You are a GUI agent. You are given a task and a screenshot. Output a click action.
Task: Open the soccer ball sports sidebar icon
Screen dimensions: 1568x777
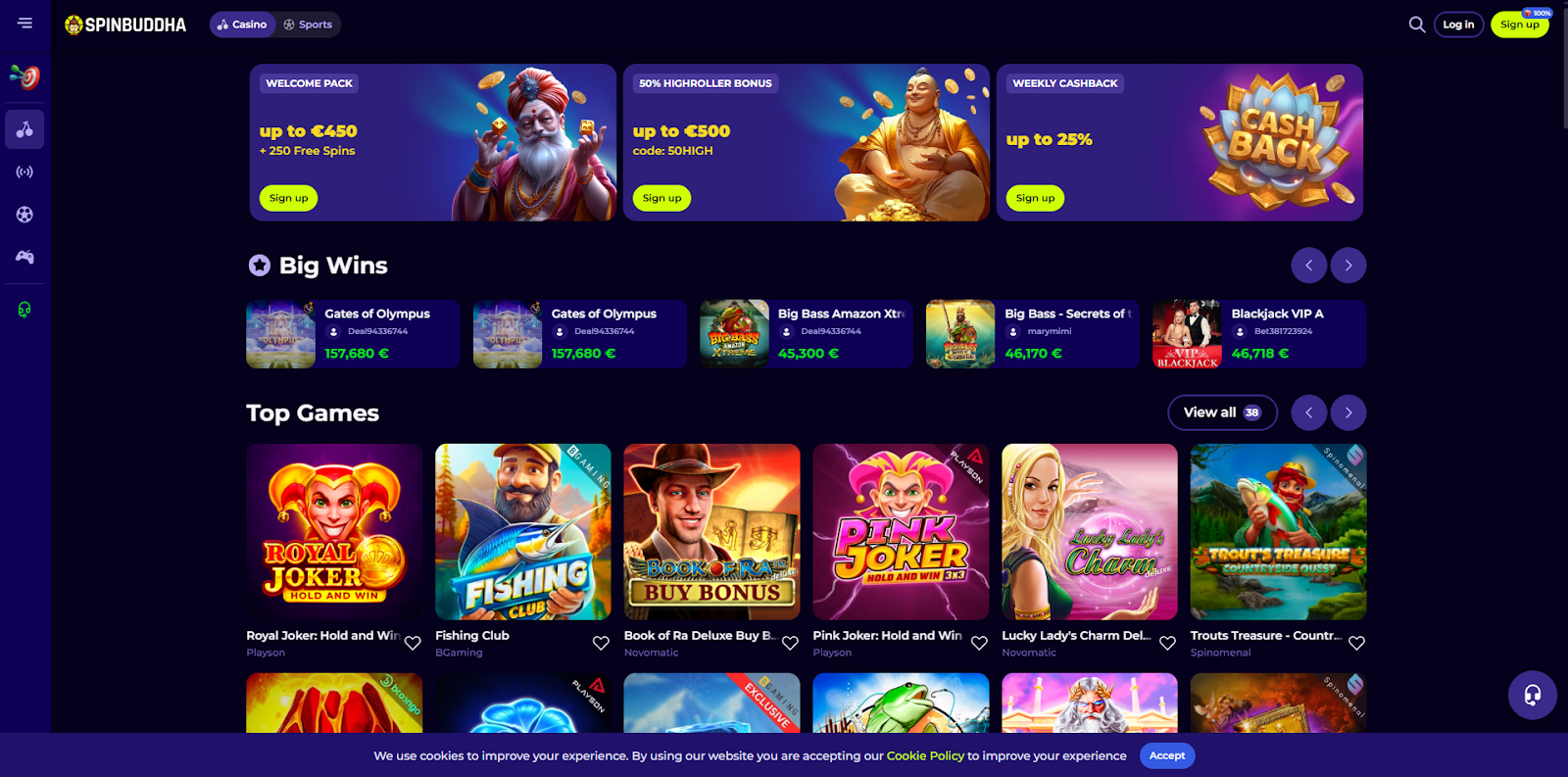point(24,215)
